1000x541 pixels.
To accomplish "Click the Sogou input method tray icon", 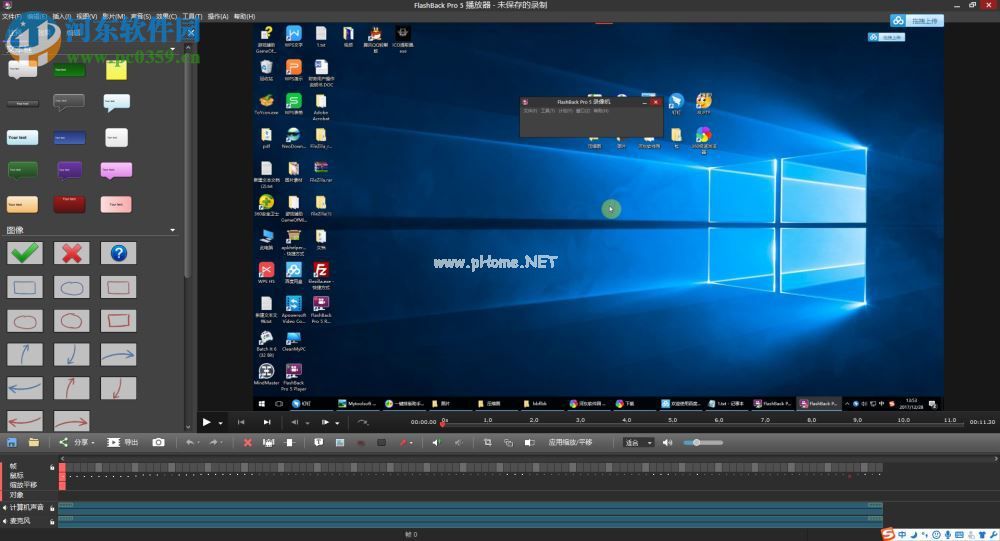I will tap(888, 534).
